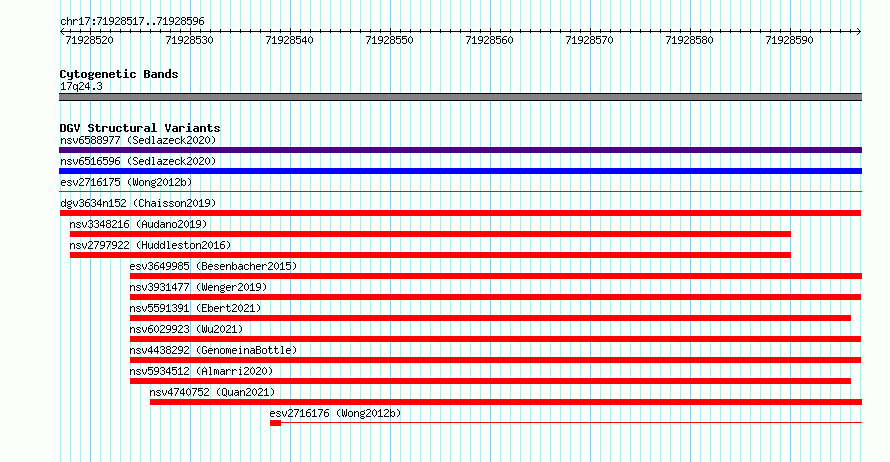Click the red esv3649985 Besenbacher2015 bar
The height and width of the screenshot is (462, 890).
coord(496,276)
